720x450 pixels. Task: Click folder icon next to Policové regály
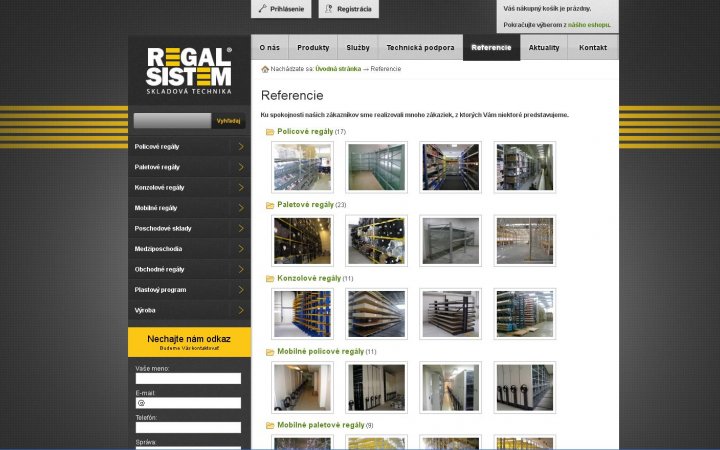click(270, 132)
